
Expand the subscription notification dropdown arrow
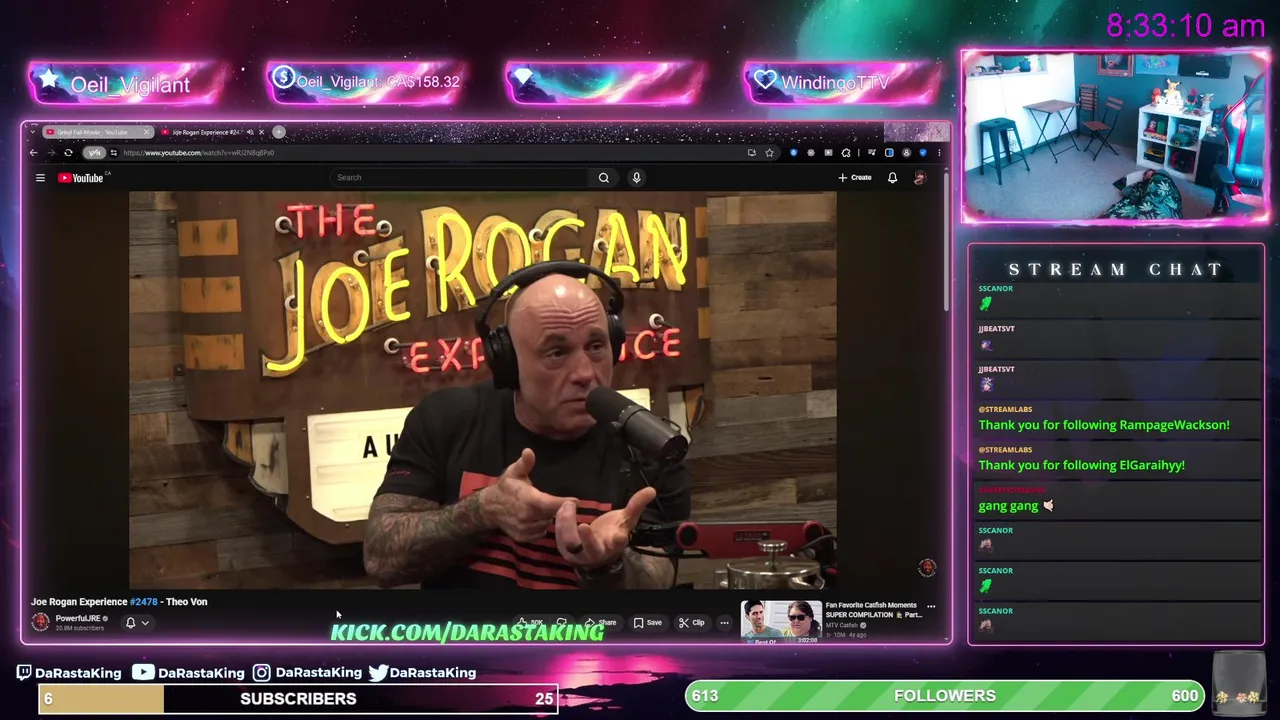pos(145,623)
